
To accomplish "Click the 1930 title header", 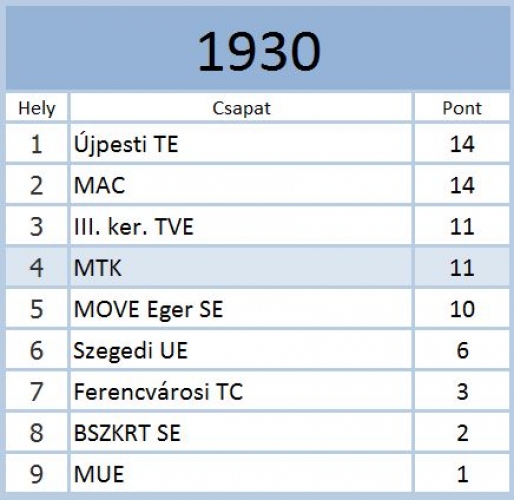I will pyautogui.click(x=258, y=49).
